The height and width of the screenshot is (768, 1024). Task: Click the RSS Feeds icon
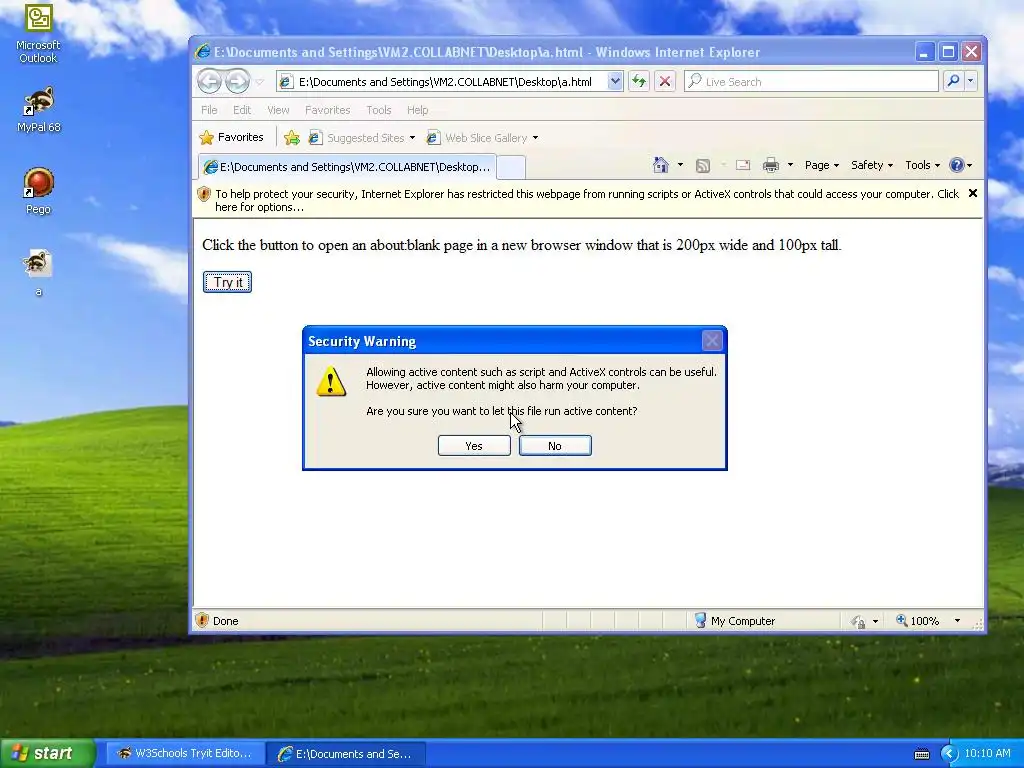pos(703,166)
